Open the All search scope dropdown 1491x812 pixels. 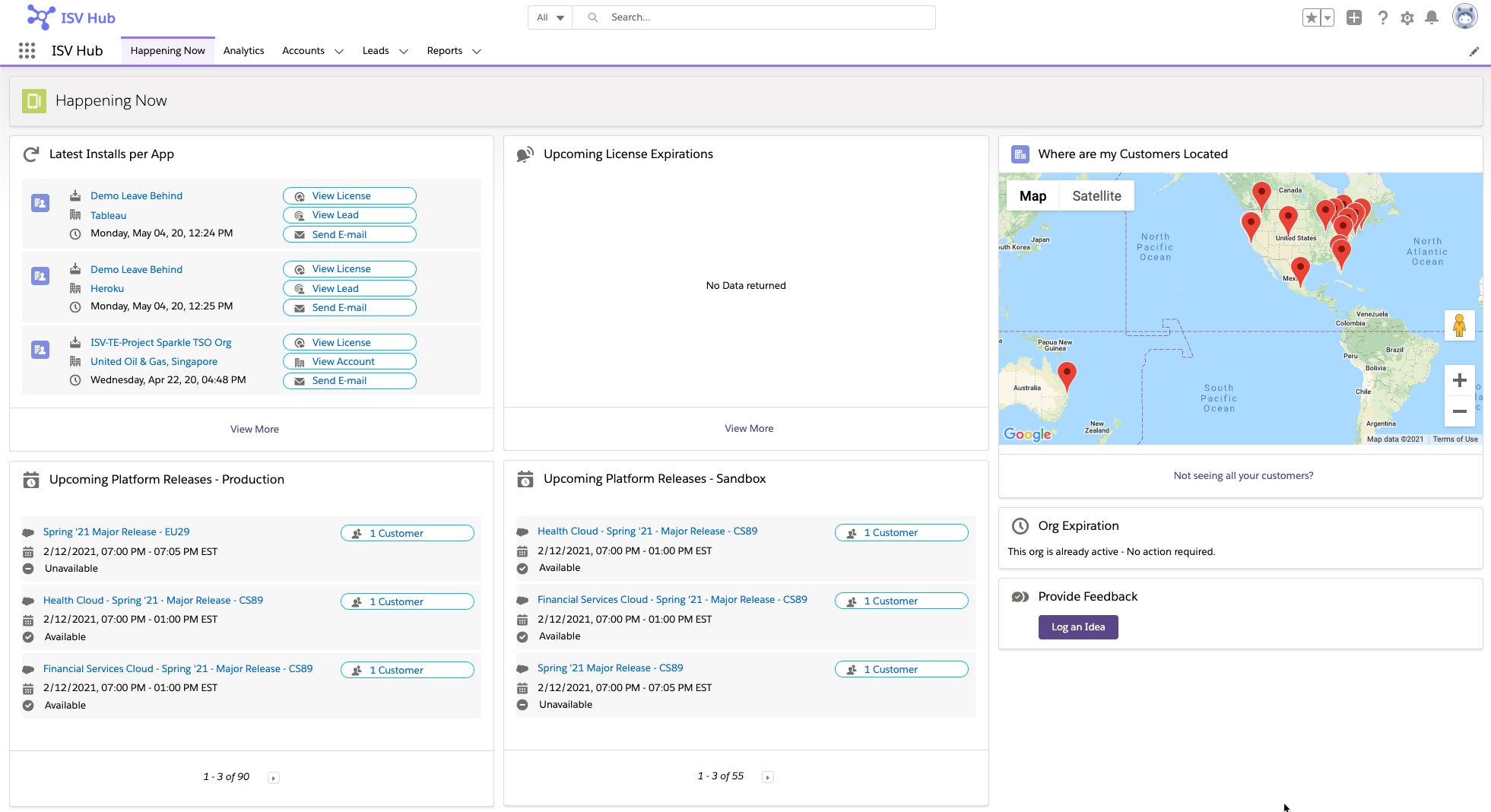(x=549, y=17)
